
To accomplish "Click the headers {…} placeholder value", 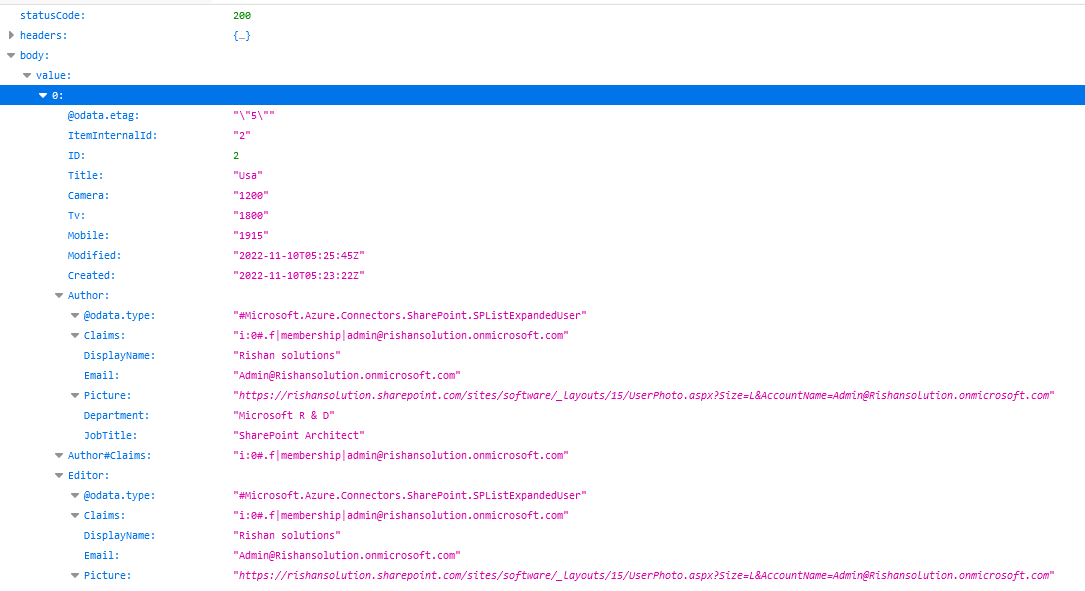I will pyautogui.click(x=241, y=35).
